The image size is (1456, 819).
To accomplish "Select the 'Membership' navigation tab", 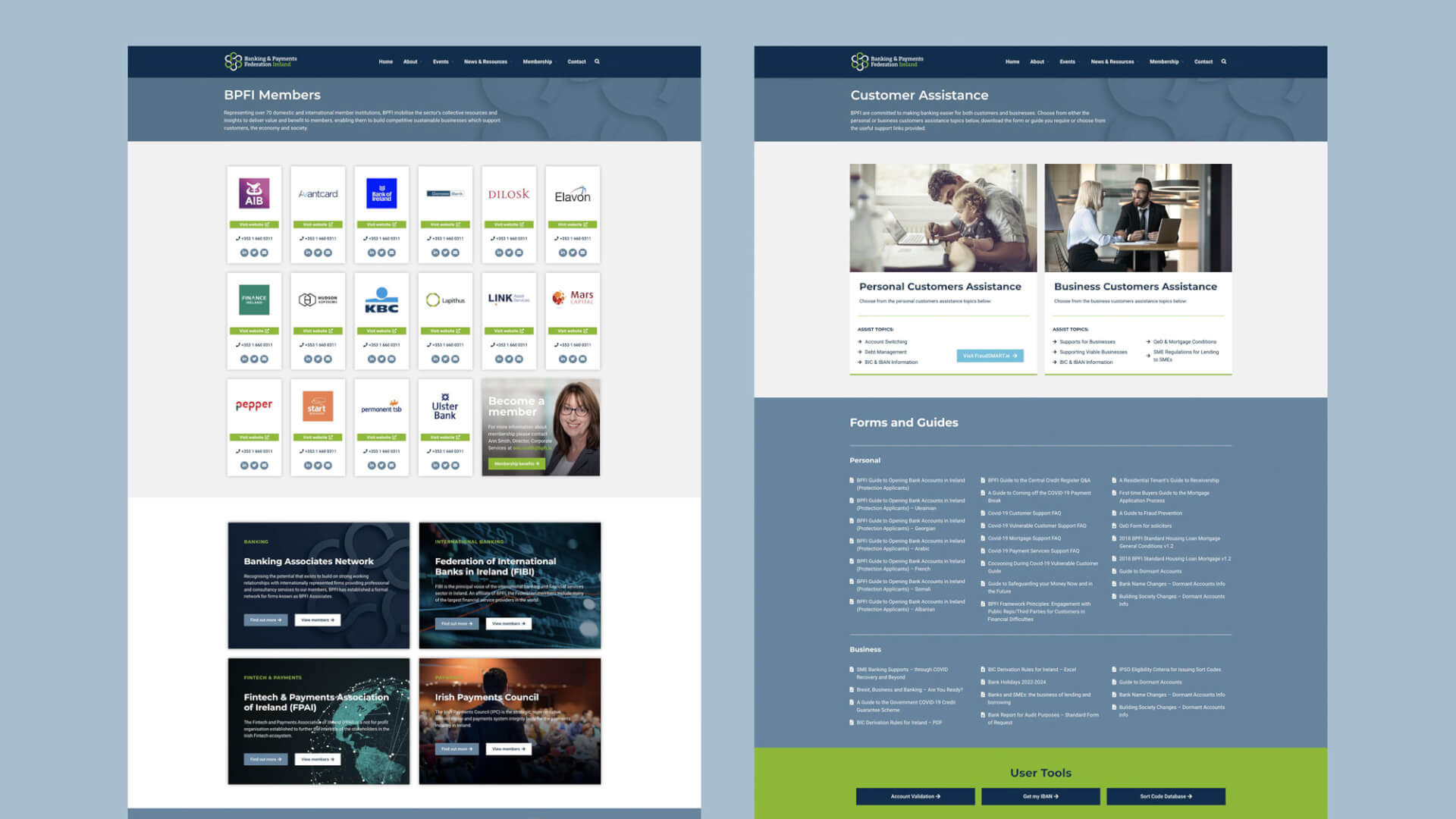I will (x=537, y=61).
